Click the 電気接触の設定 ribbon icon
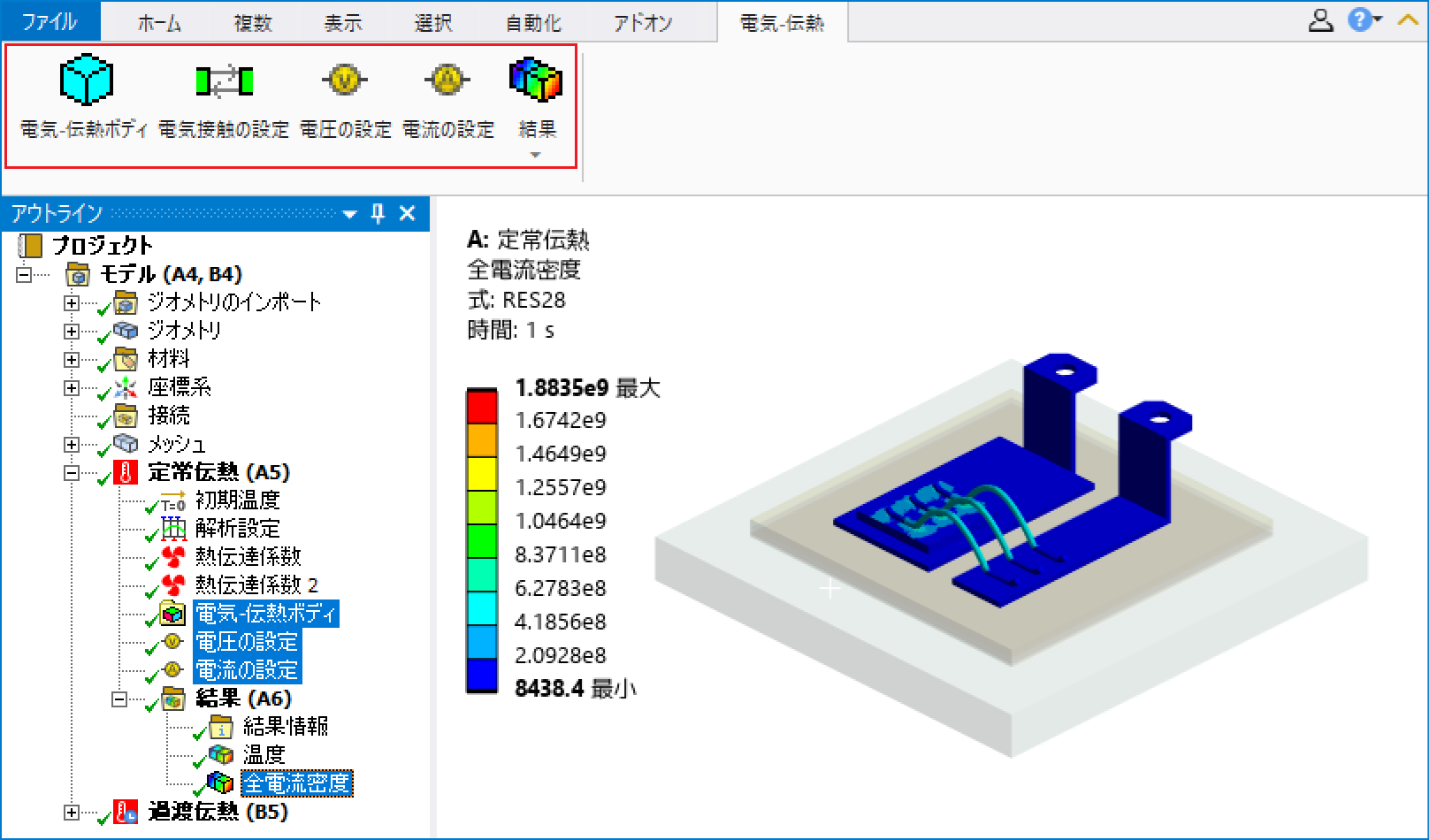The width and height of the screenshot is (1429, 840). [x=224, y=80]
